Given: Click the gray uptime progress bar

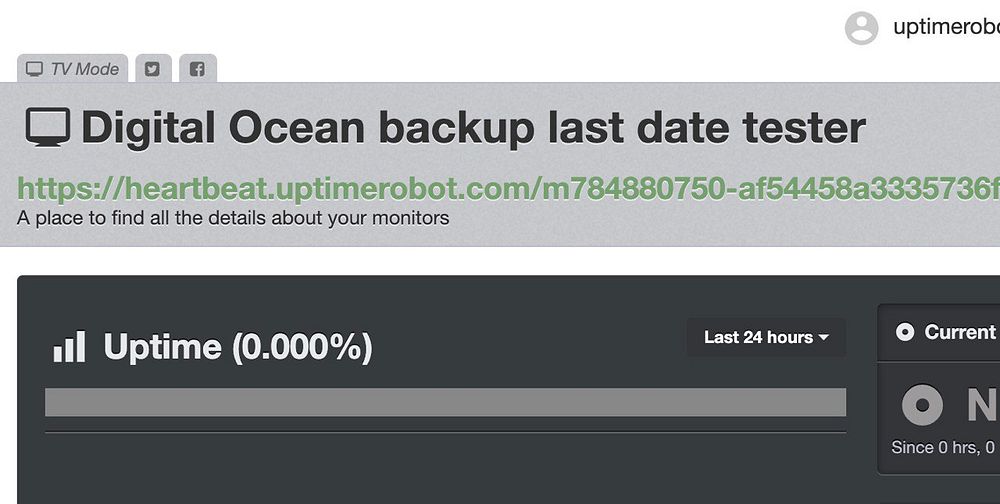Looking at the screenshot, I should (445, 402).
